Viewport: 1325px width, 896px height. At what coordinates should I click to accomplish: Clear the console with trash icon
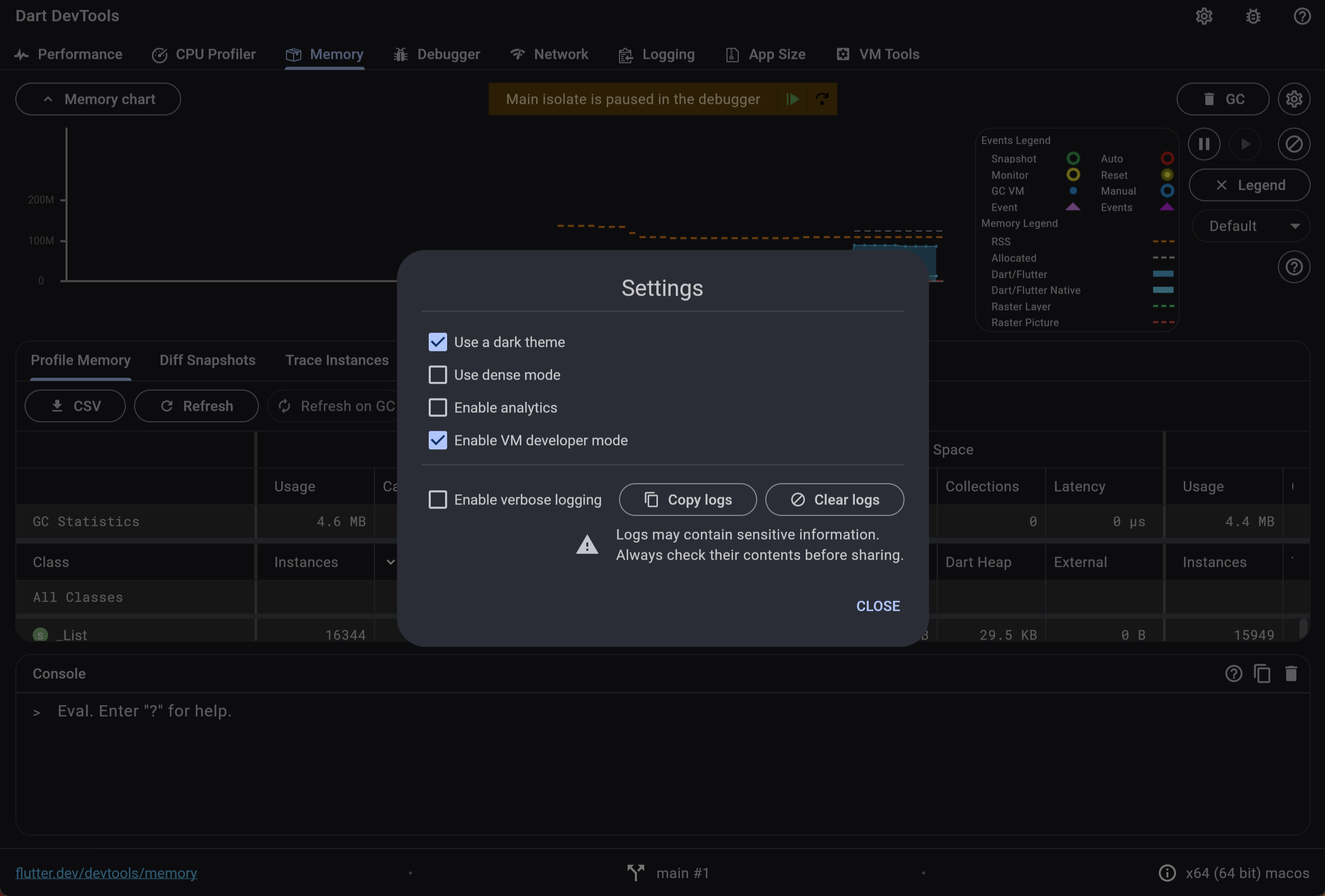pyautogui.click(x=1291, y=673)
